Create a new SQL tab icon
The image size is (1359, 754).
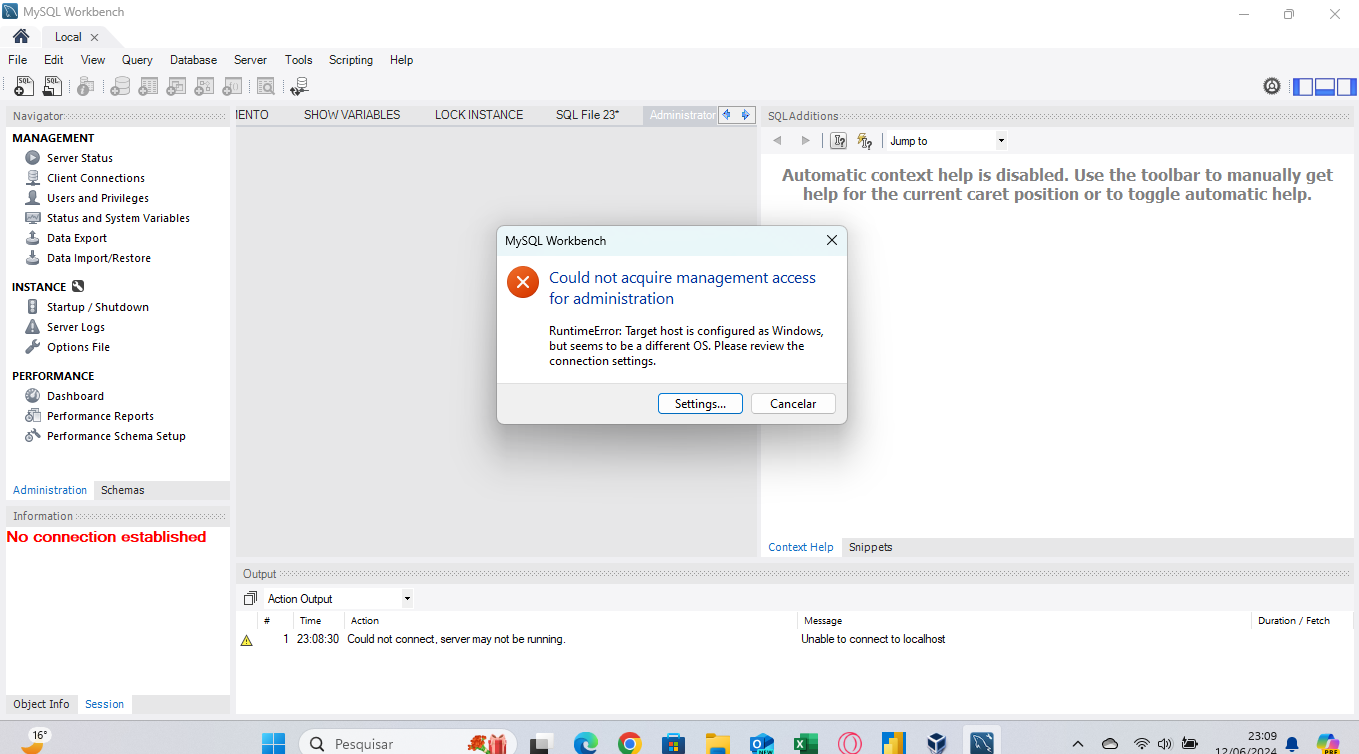24,87
